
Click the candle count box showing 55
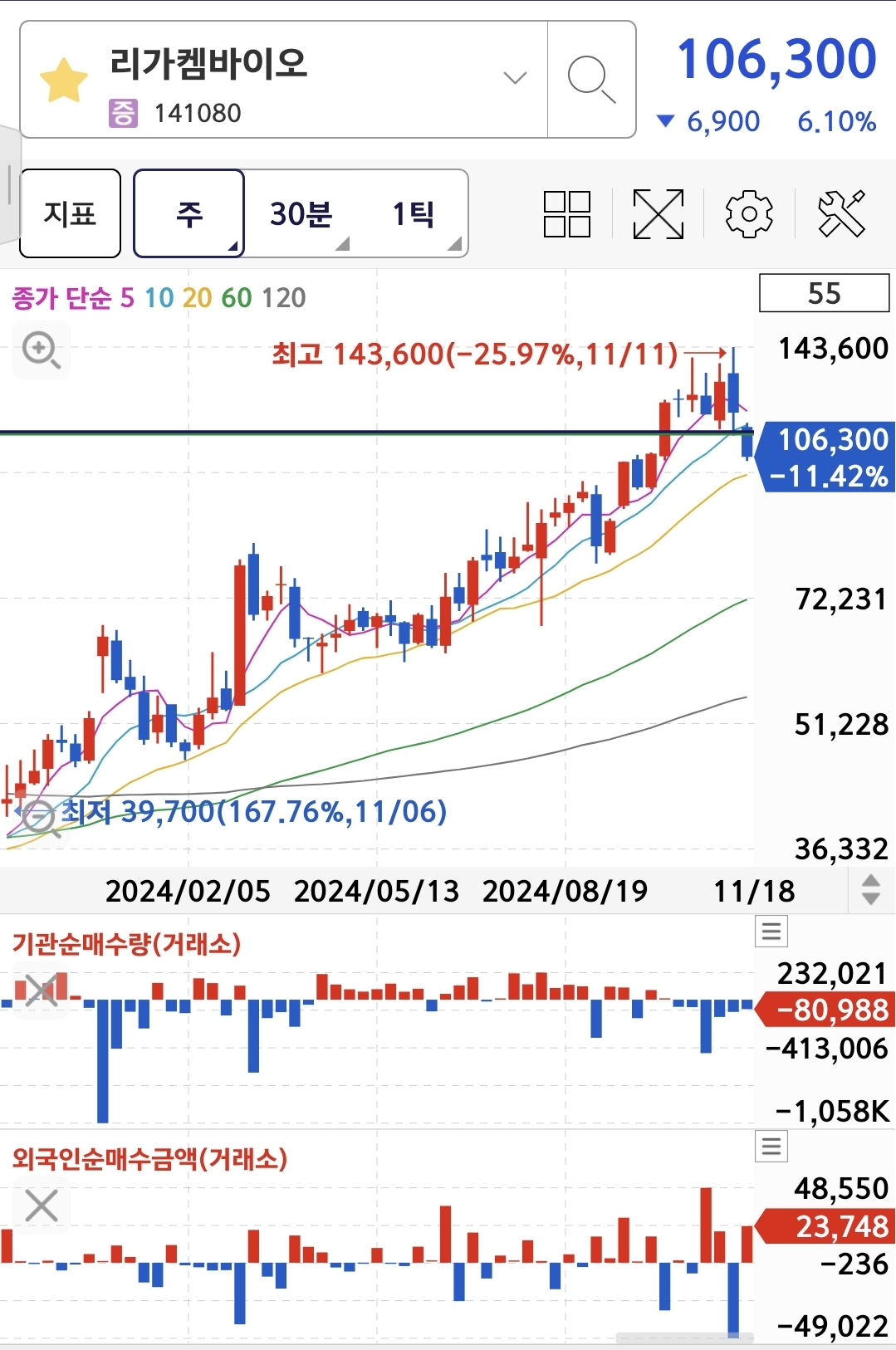pos(825,293)
